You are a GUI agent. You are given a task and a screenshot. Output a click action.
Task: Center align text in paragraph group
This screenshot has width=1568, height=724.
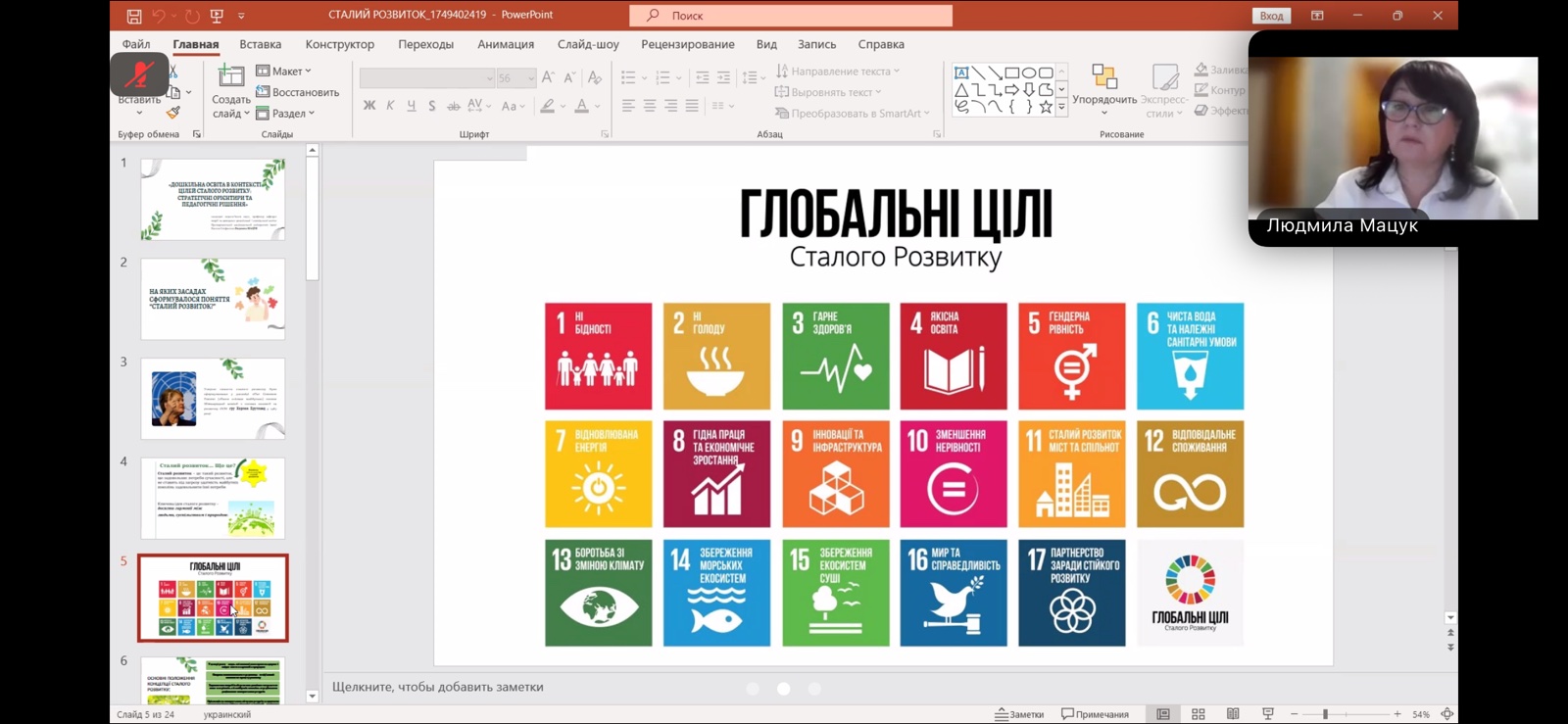tap(650, 106)
